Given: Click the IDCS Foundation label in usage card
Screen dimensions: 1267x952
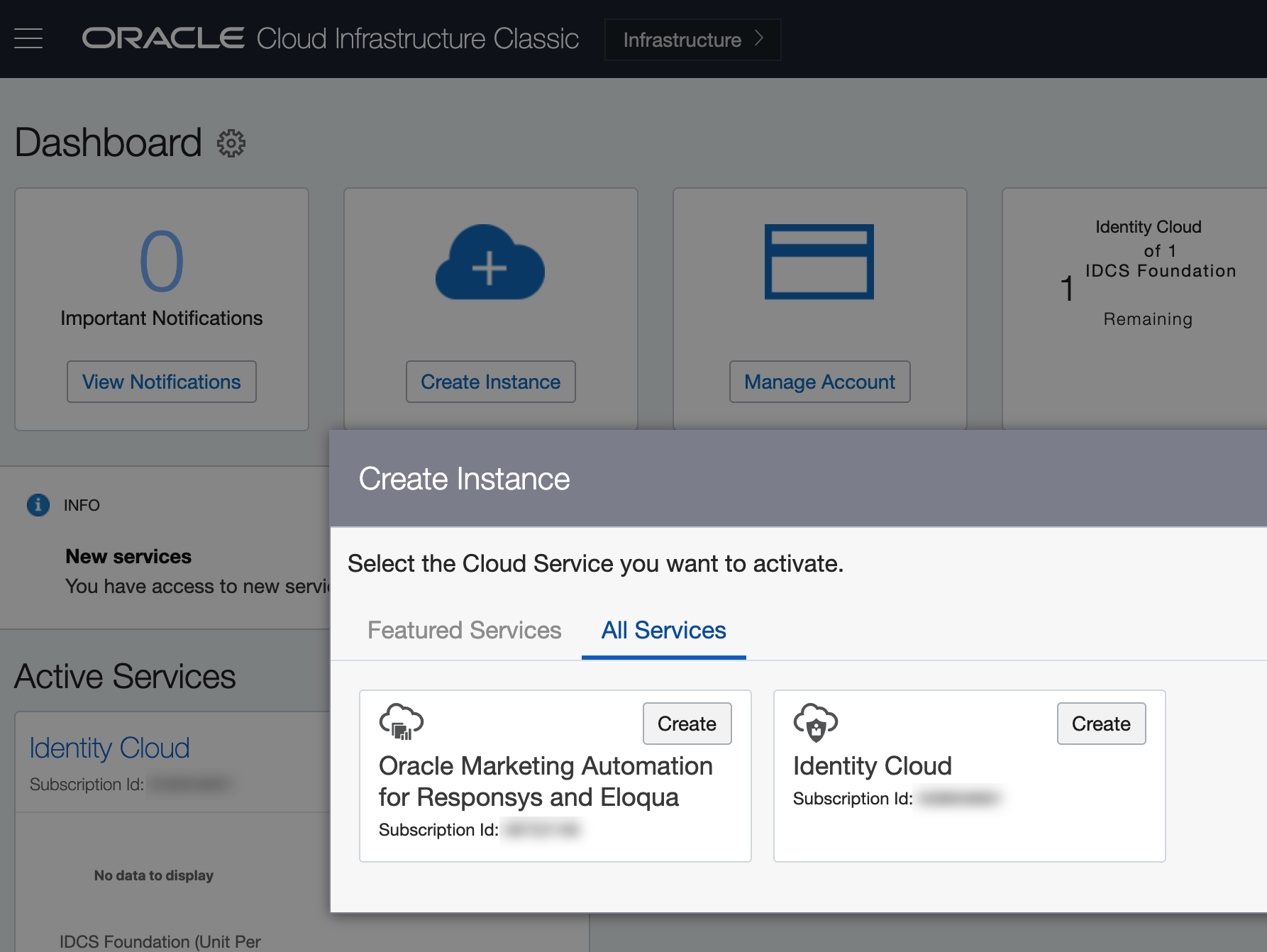Looking at the screenshot, I should (1161, 271).
